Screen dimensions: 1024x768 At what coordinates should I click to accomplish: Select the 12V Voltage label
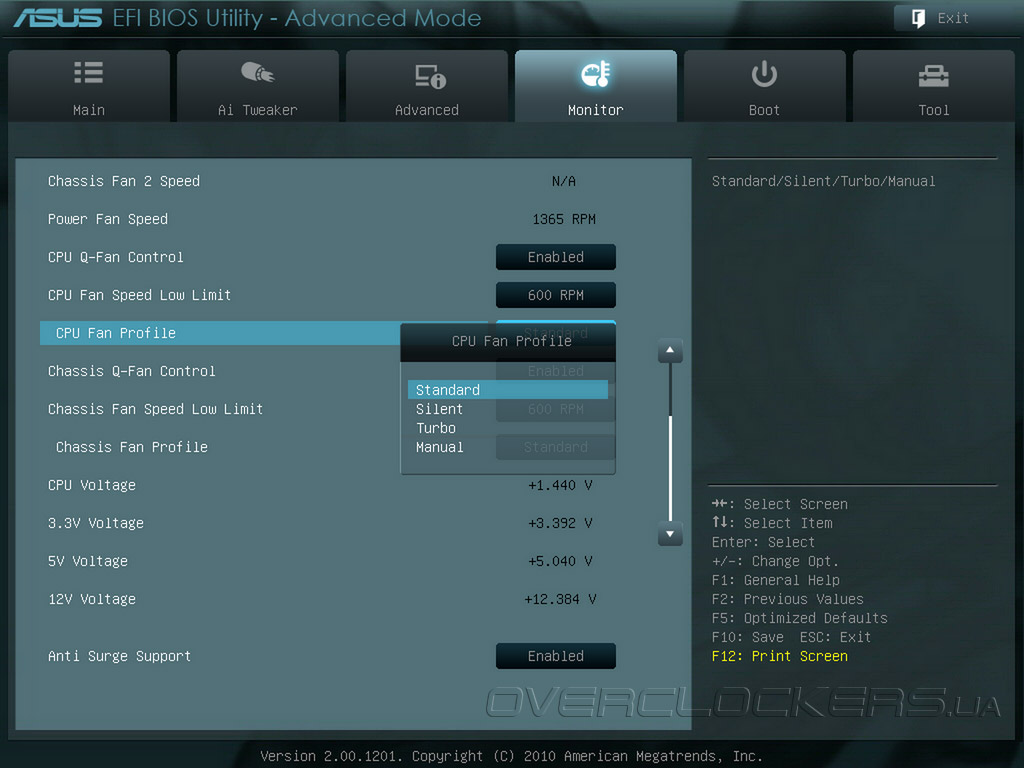coord(92,599)
